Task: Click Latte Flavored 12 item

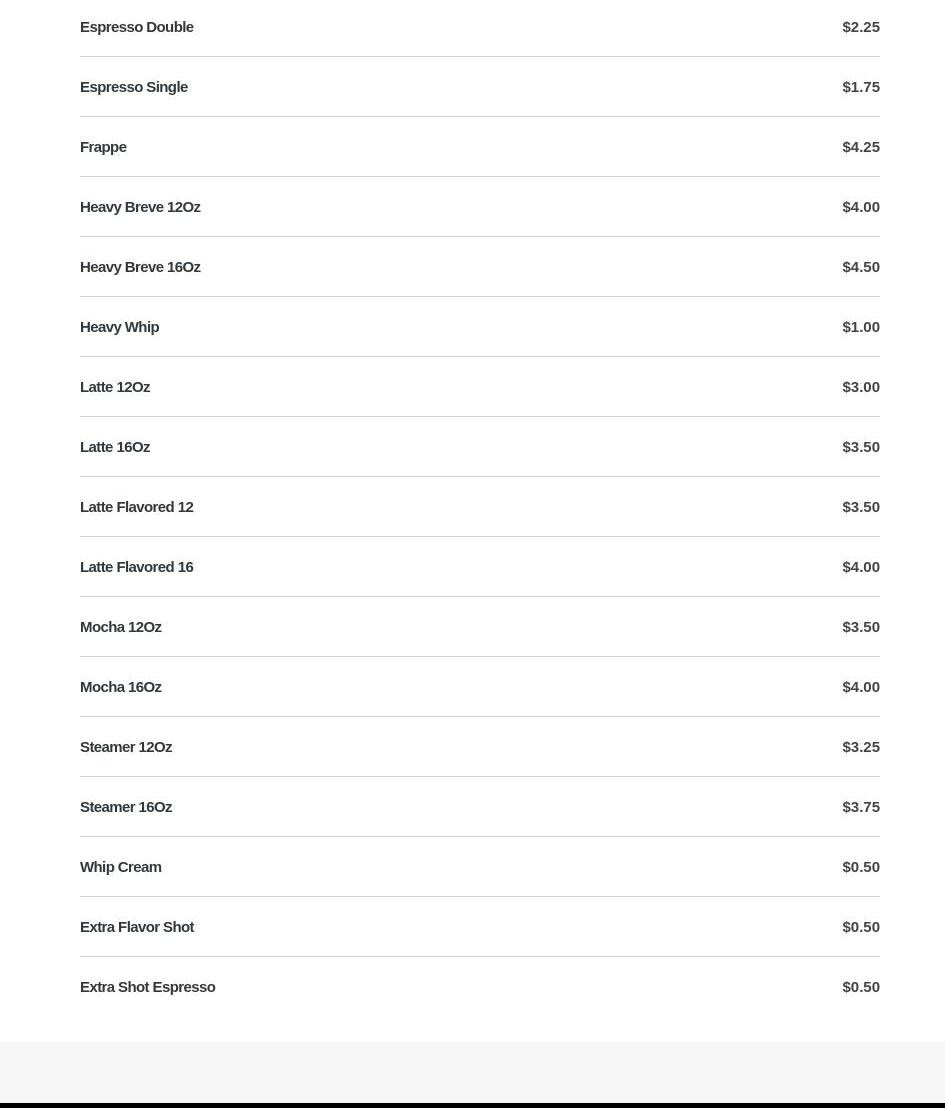Action: pos(137,507)
